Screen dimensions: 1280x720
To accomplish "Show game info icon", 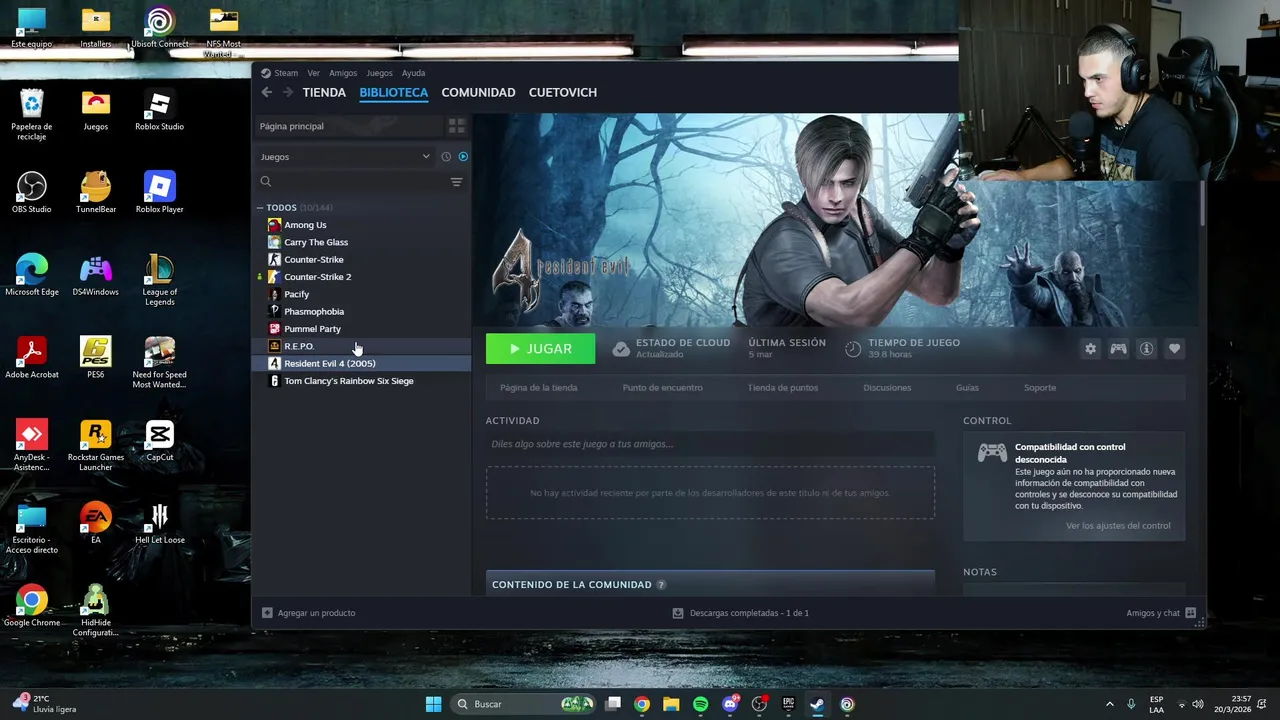I will [x=1146, y=348].
